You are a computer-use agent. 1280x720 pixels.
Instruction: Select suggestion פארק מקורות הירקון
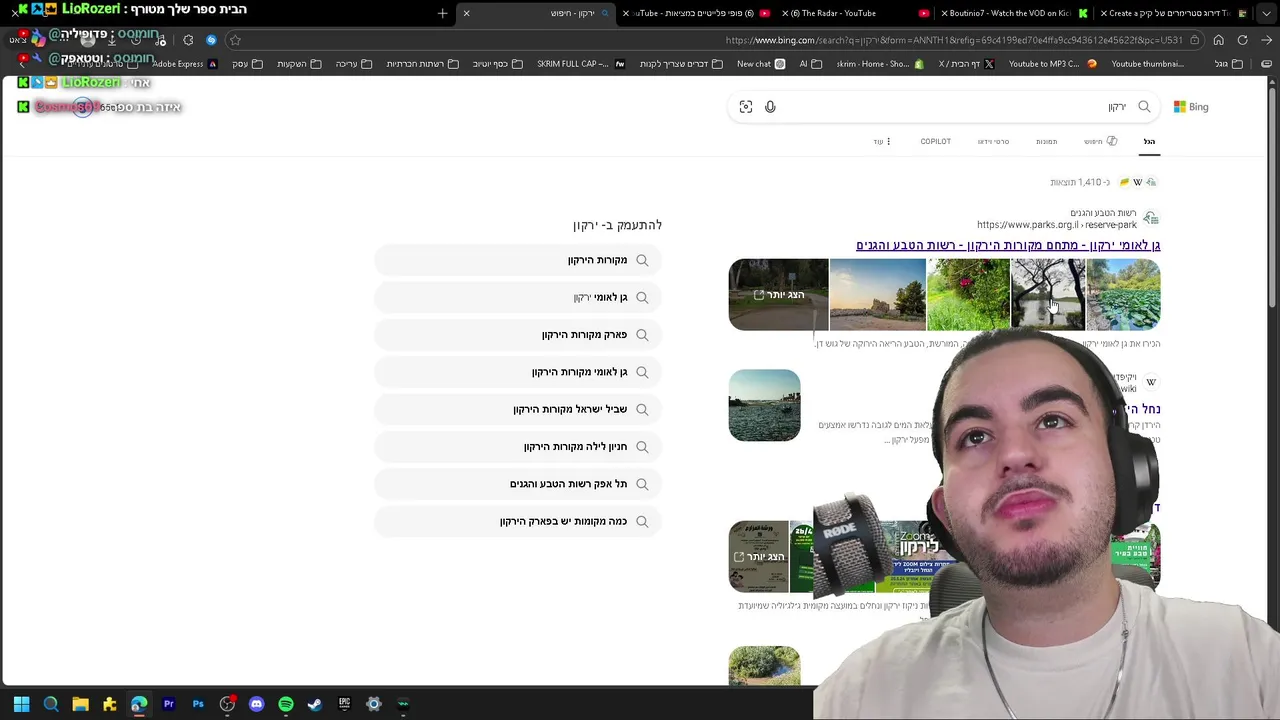point(518,334)
